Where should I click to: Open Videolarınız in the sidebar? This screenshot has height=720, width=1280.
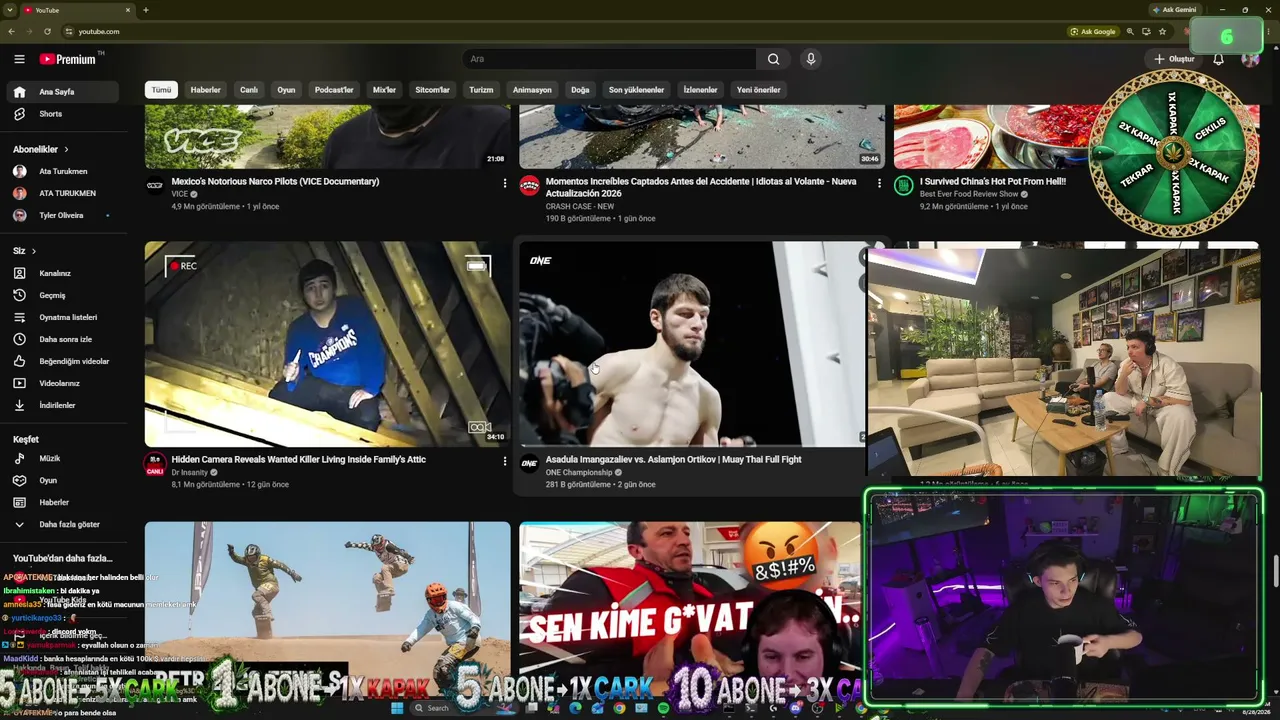[x=60, y=383]
